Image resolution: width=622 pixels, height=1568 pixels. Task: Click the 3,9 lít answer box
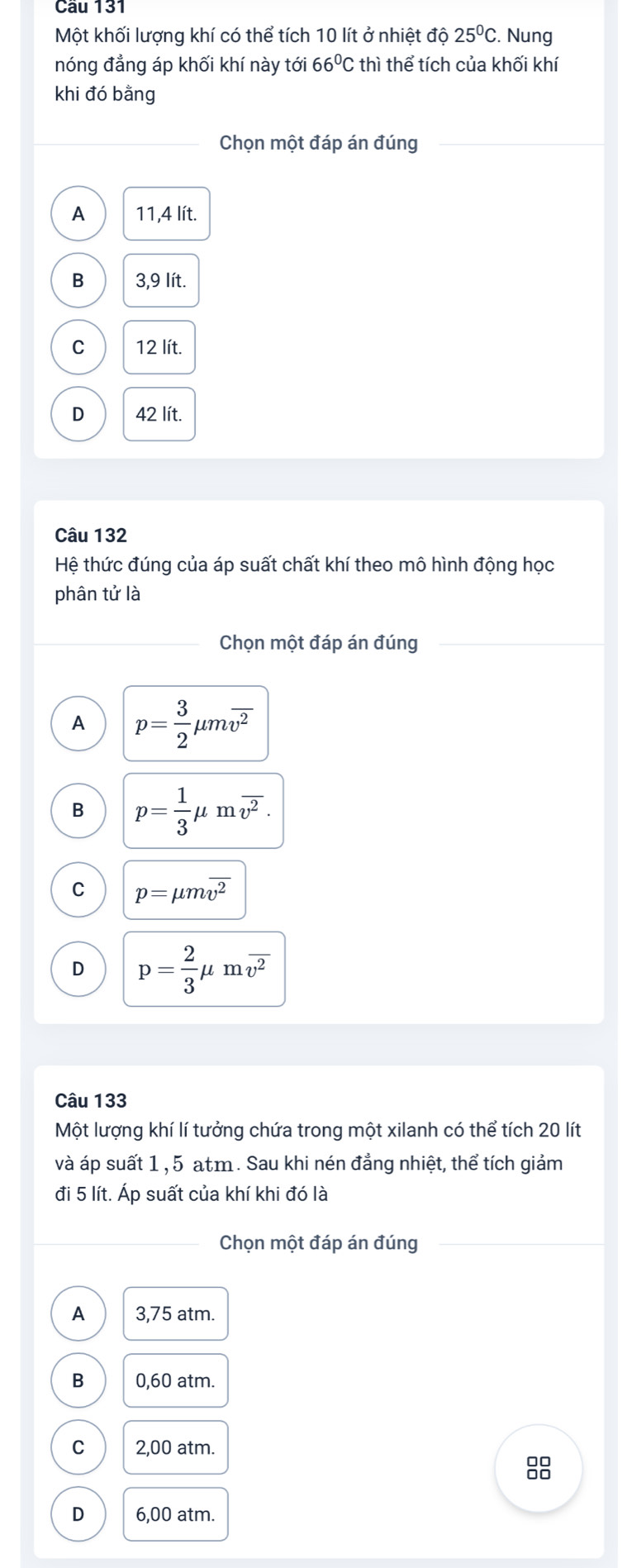tap(161, 280)
